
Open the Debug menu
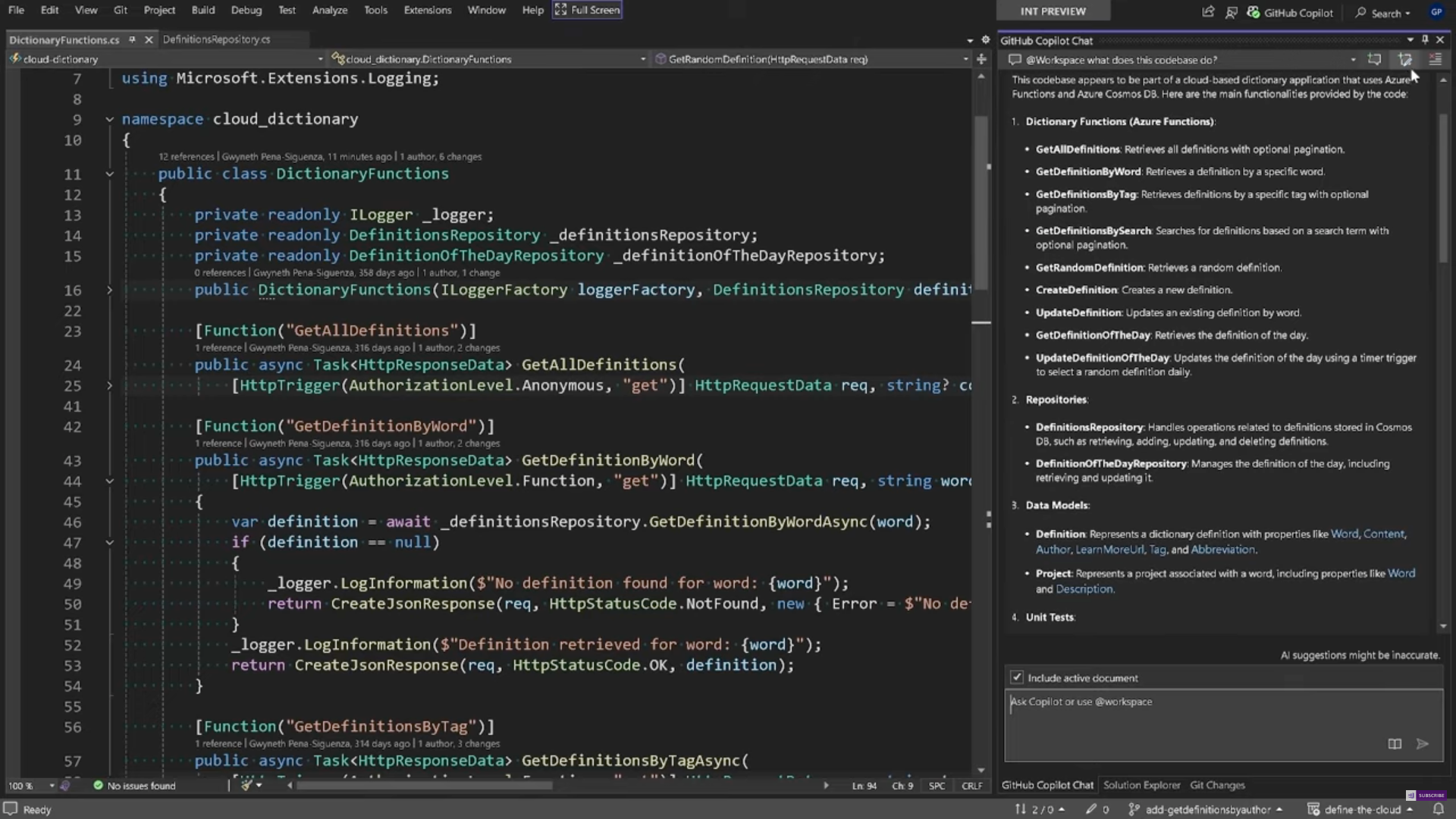246,10
